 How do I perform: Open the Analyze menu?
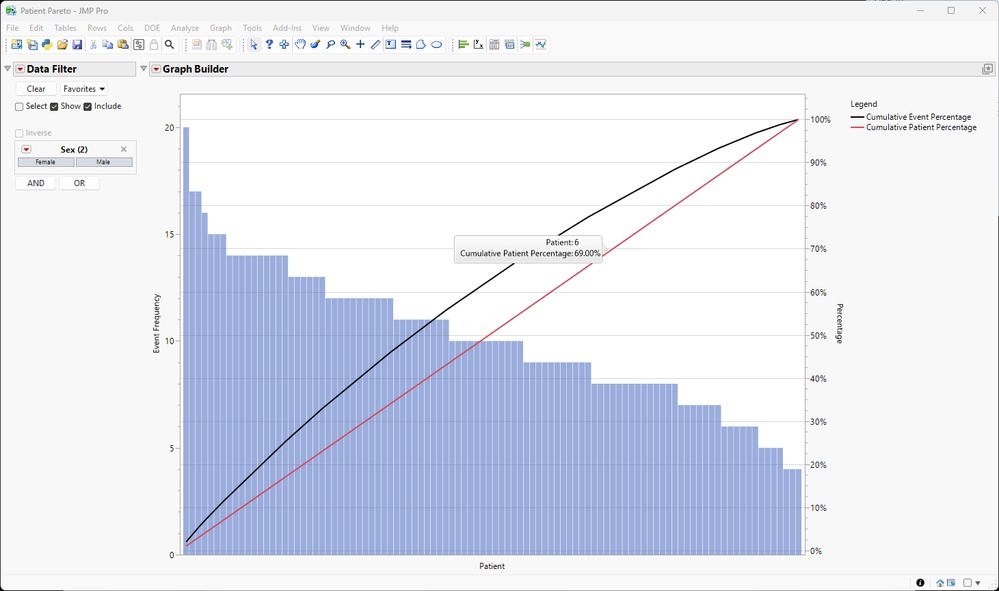click(x=184, y=28)
